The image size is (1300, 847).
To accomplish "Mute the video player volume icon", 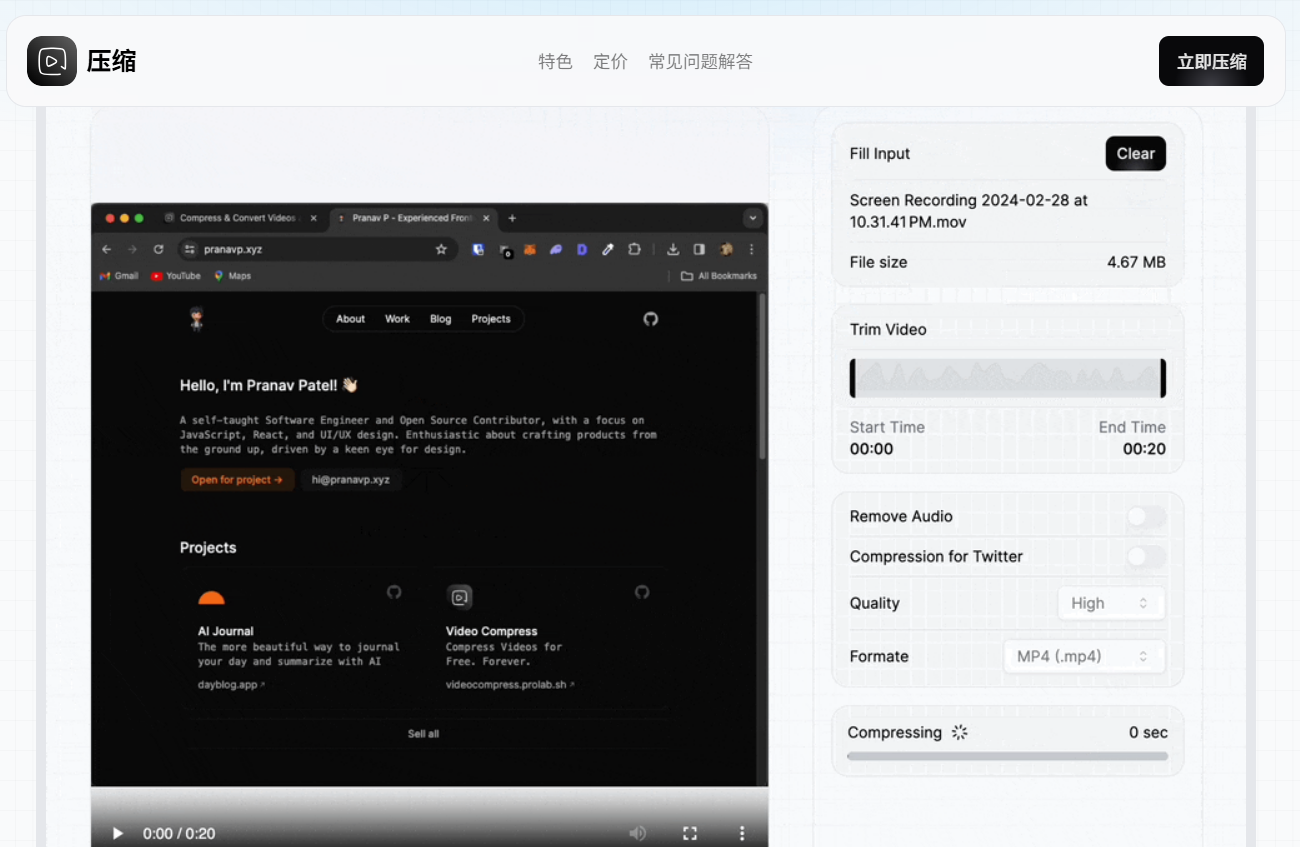I will click(637, 833).
